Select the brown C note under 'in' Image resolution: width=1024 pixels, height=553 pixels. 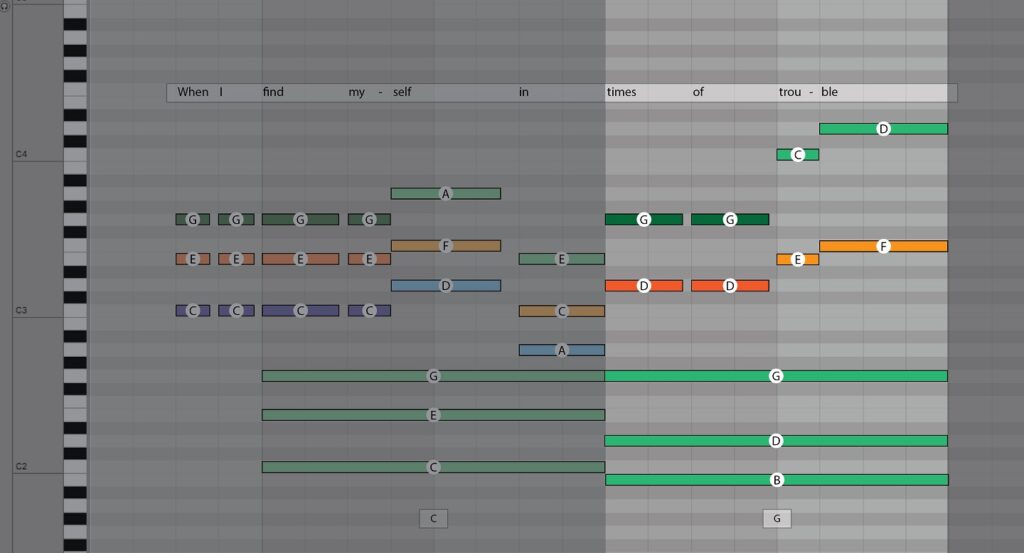[x=562, y=311]
